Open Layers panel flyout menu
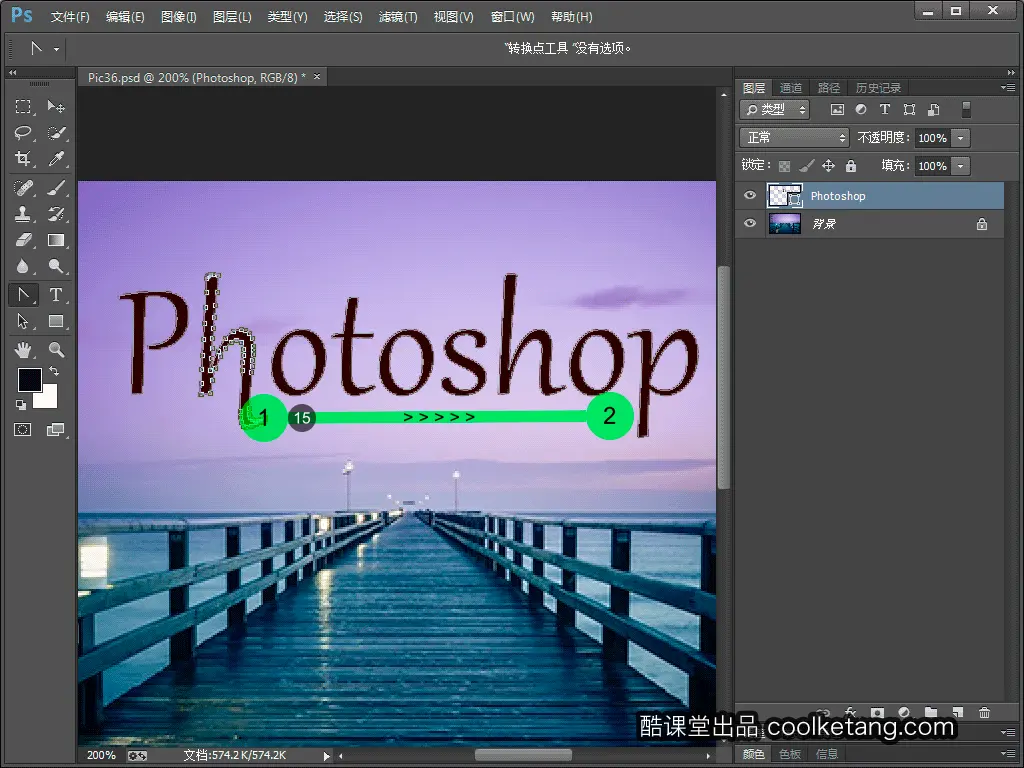Image resolution: width=1024 pixels, height=768 pixels. coord(1008,88)
